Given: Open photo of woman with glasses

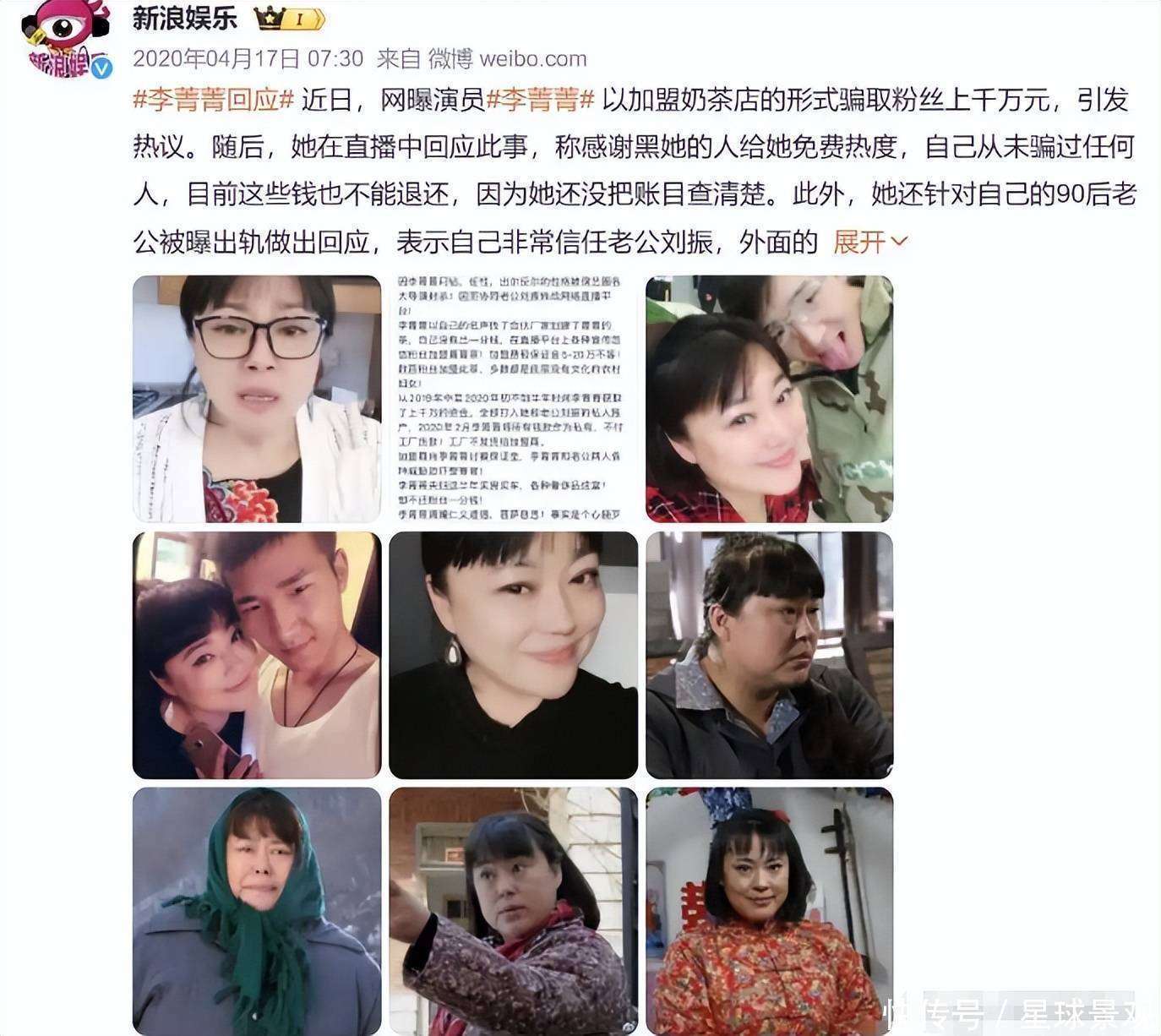Looking at the screenshot, I should (257, 399).
